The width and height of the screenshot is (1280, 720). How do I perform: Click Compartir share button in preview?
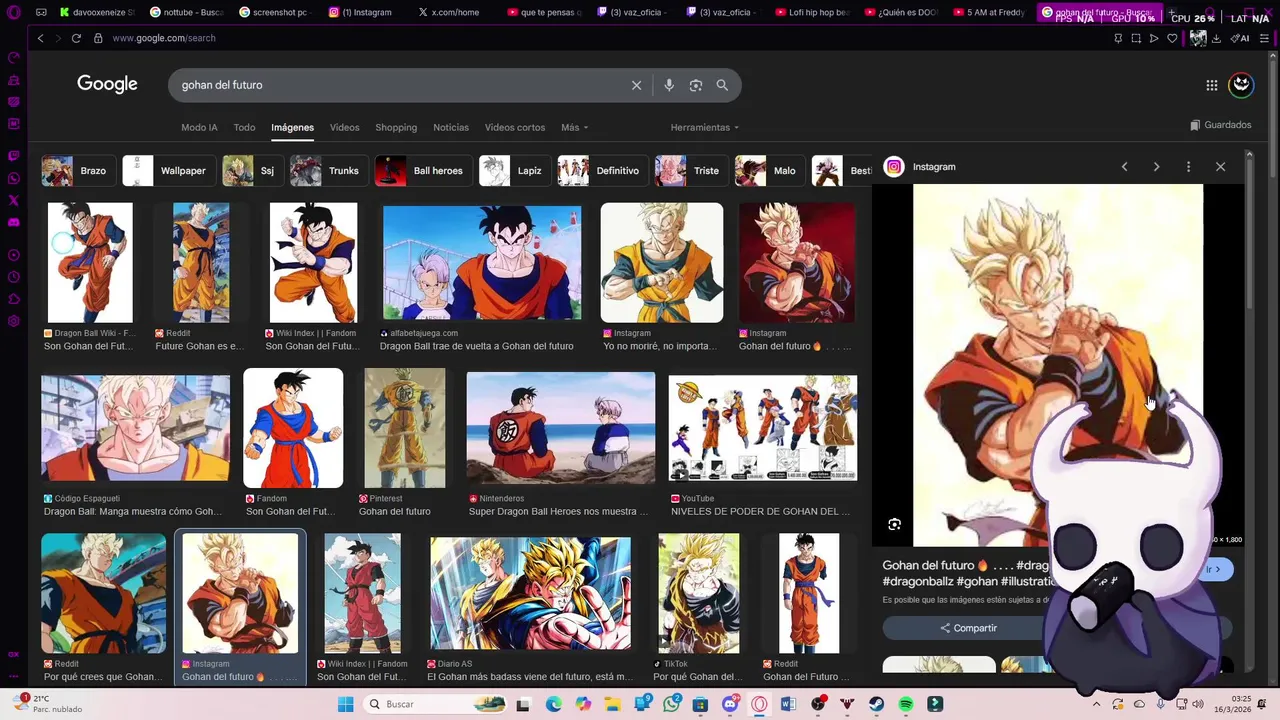click(968, 628)
